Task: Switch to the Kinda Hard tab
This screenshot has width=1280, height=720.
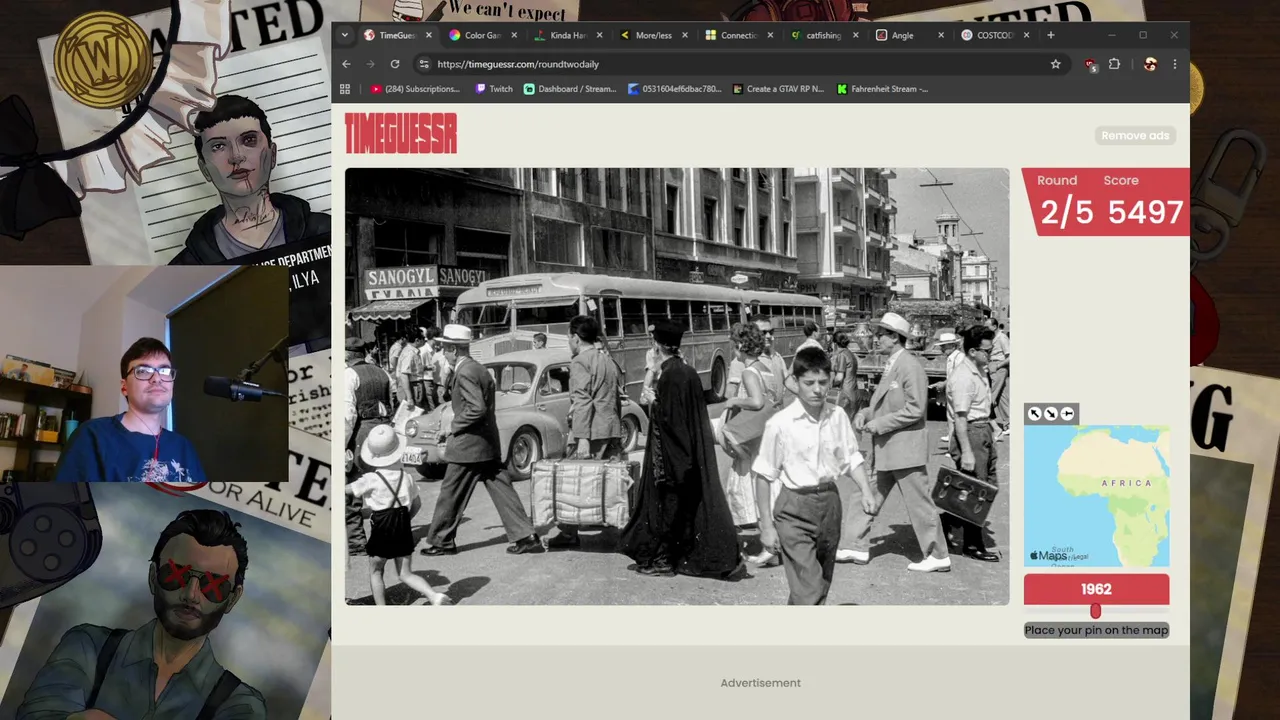Action: click(x=568, y=35)
